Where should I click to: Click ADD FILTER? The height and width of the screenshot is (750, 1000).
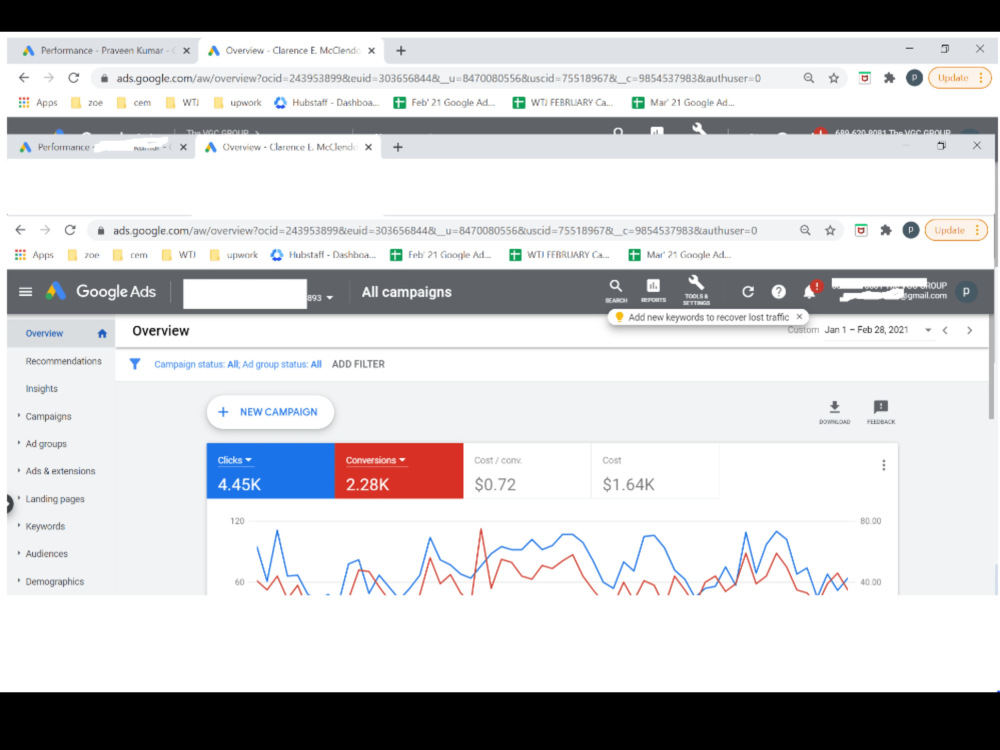click(358, 364)
